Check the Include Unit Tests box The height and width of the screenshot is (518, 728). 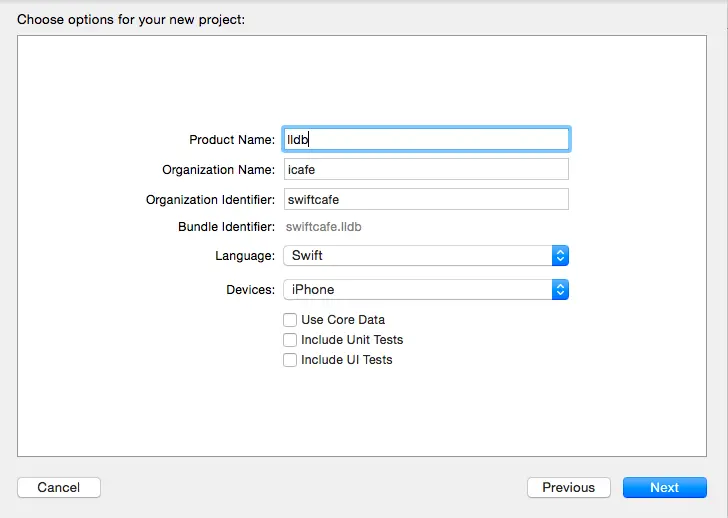pos(290,340)
